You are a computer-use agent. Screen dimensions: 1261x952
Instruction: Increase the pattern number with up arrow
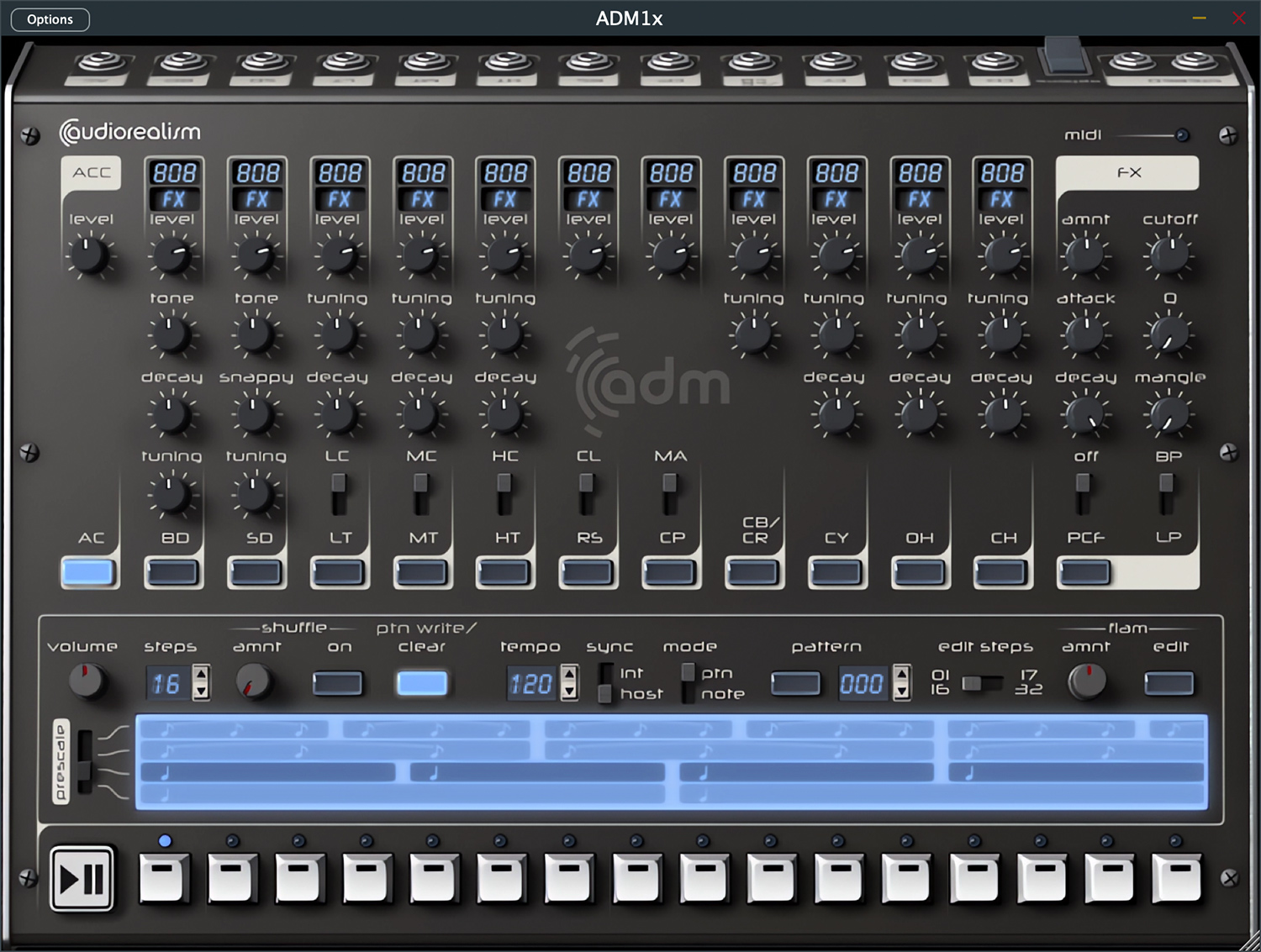[902, 673]
